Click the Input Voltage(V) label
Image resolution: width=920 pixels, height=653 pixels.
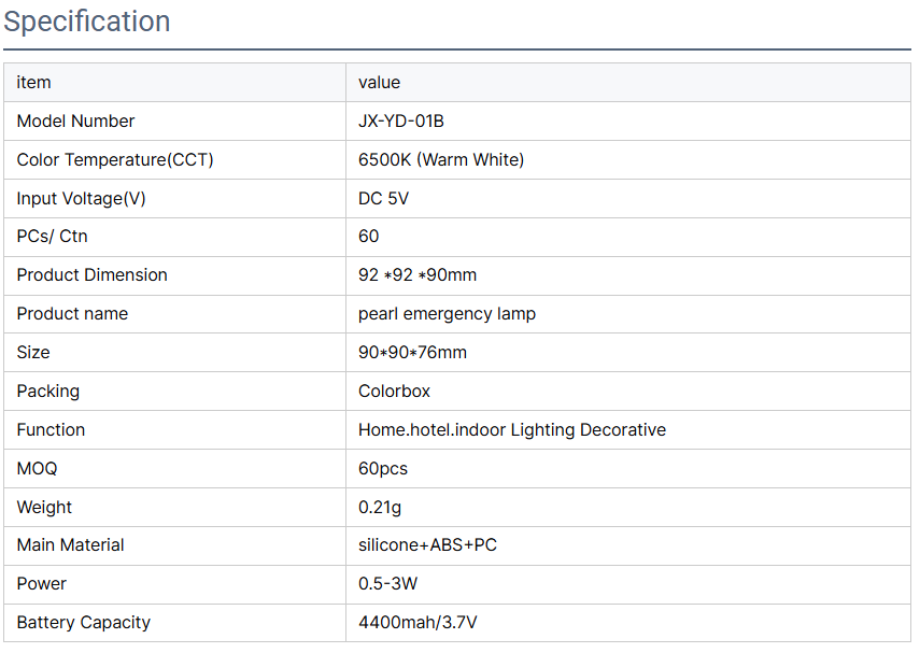tap(81, 198)
